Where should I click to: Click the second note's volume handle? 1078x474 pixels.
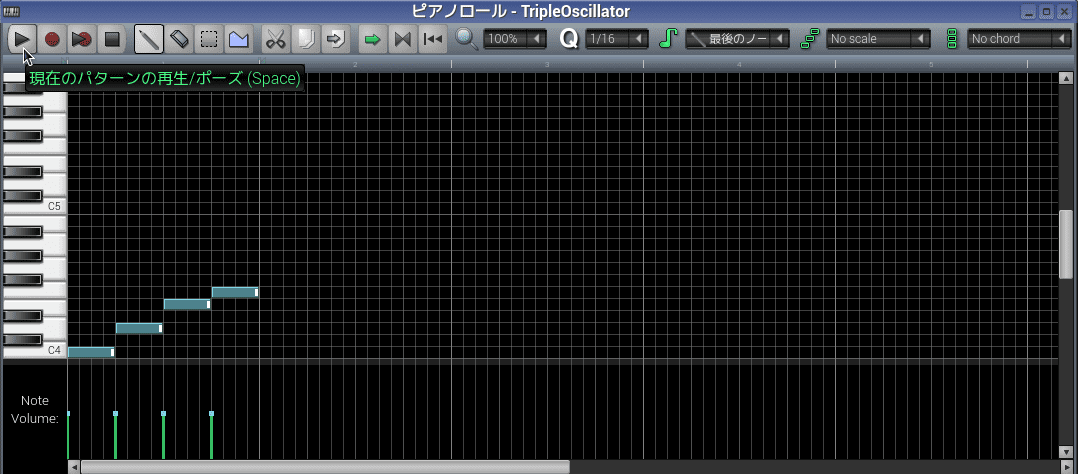(x=116, y=413)
